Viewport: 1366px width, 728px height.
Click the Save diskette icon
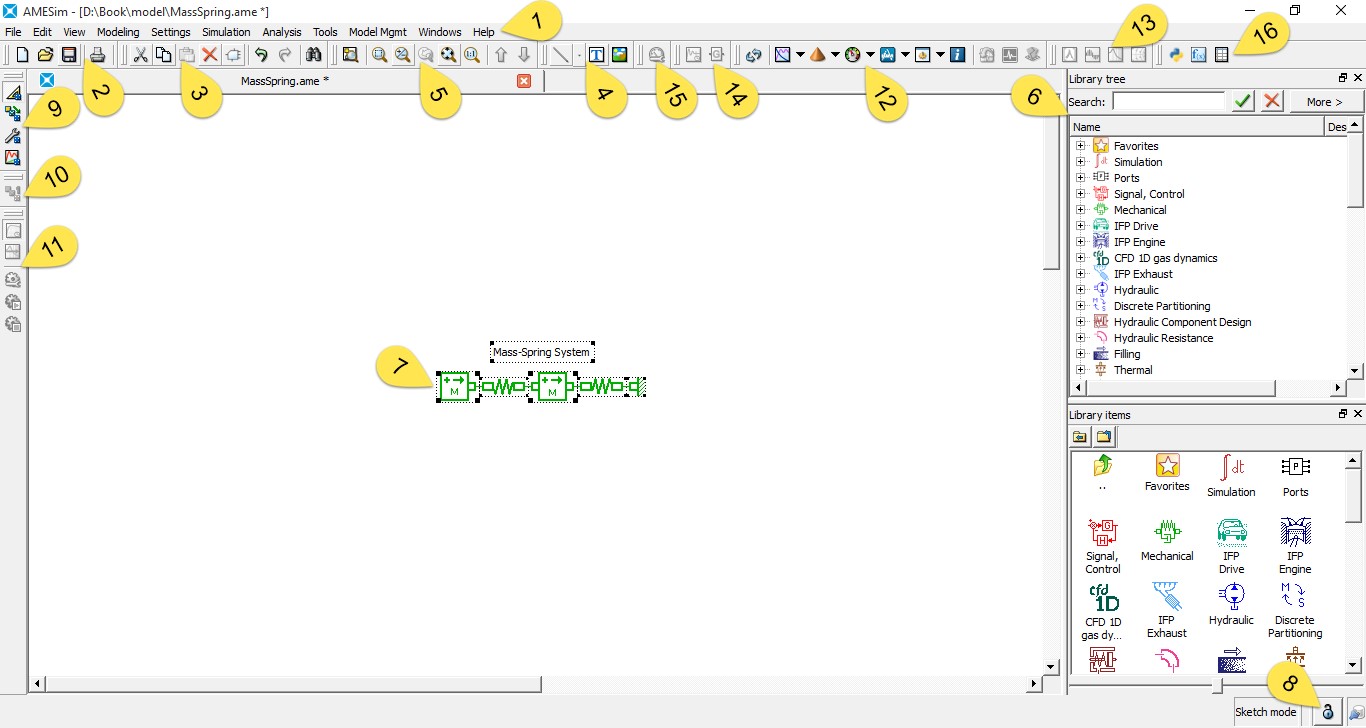pos(69,55)
